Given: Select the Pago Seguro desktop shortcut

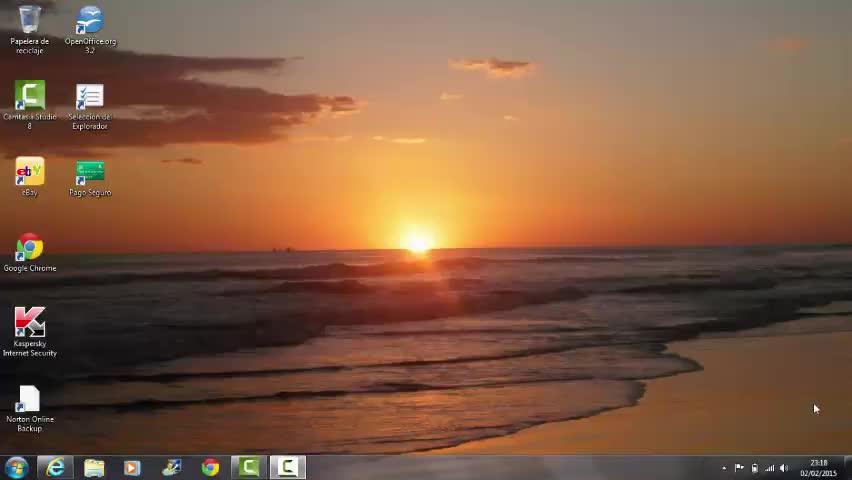Looking at the screenshot, I should coord(90,178).
